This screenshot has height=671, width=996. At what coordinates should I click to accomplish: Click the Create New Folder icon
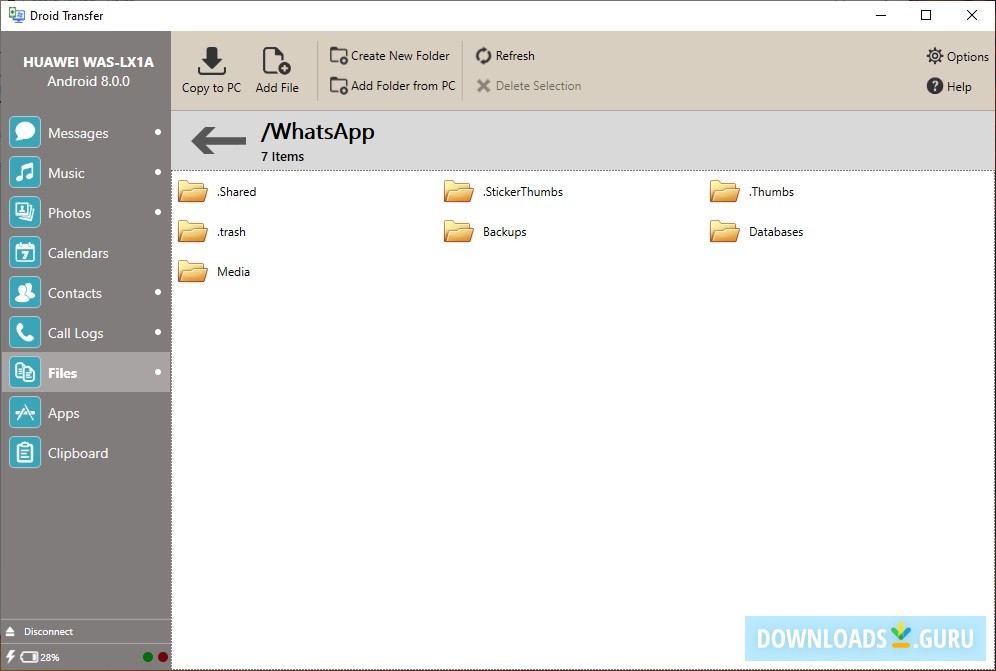pyautogui.click(x=339, y=55)
